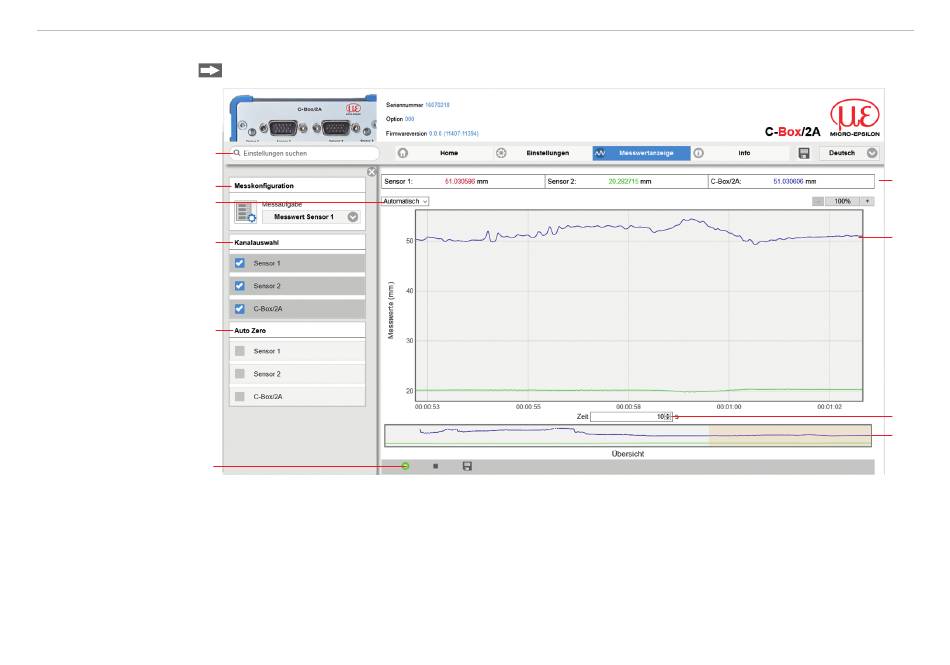Viewport: 950px width, 665px height.
Task: Close the side panel with X icon
Action: 372,172
